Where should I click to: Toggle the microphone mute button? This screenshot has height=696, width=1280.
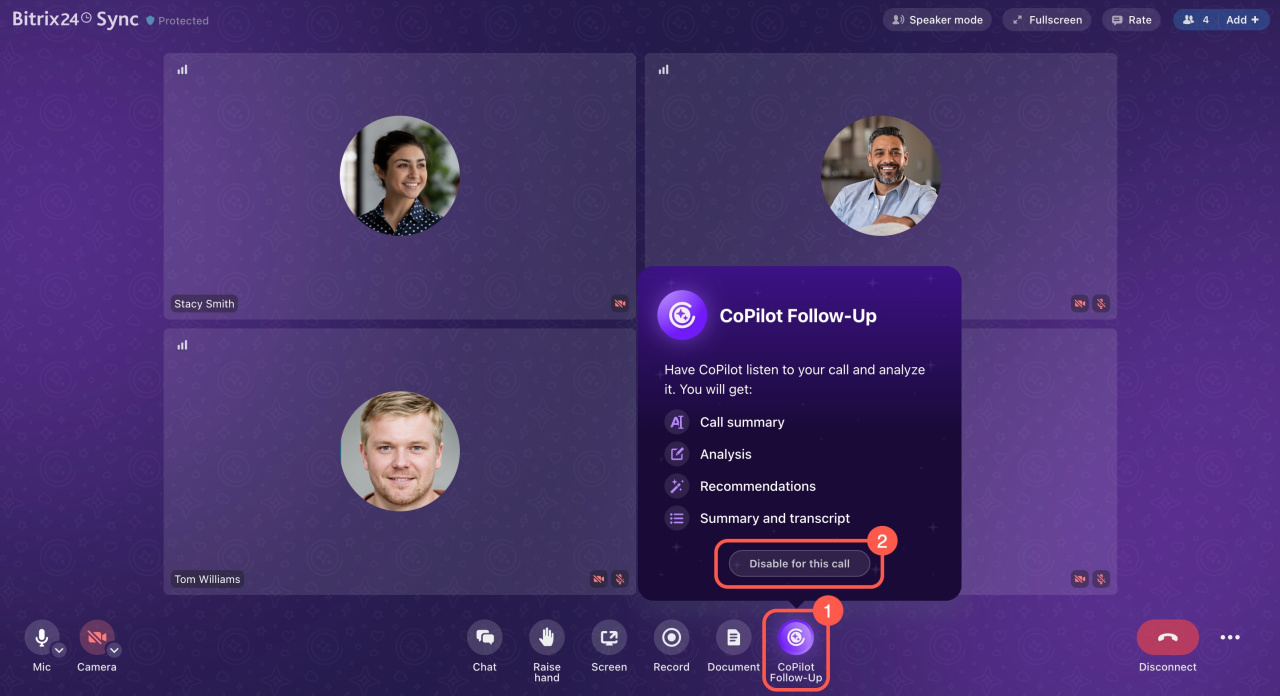click(x=41, y=637)
